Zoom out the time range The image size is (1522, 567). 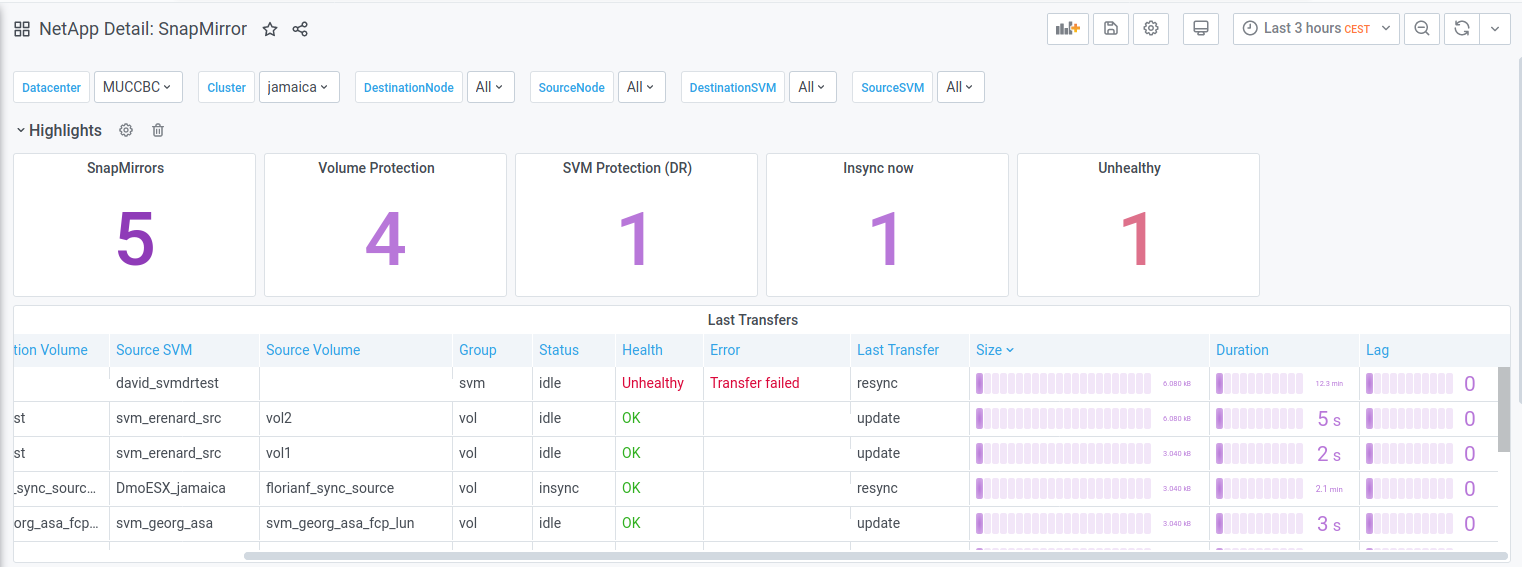click(1421, 29)
